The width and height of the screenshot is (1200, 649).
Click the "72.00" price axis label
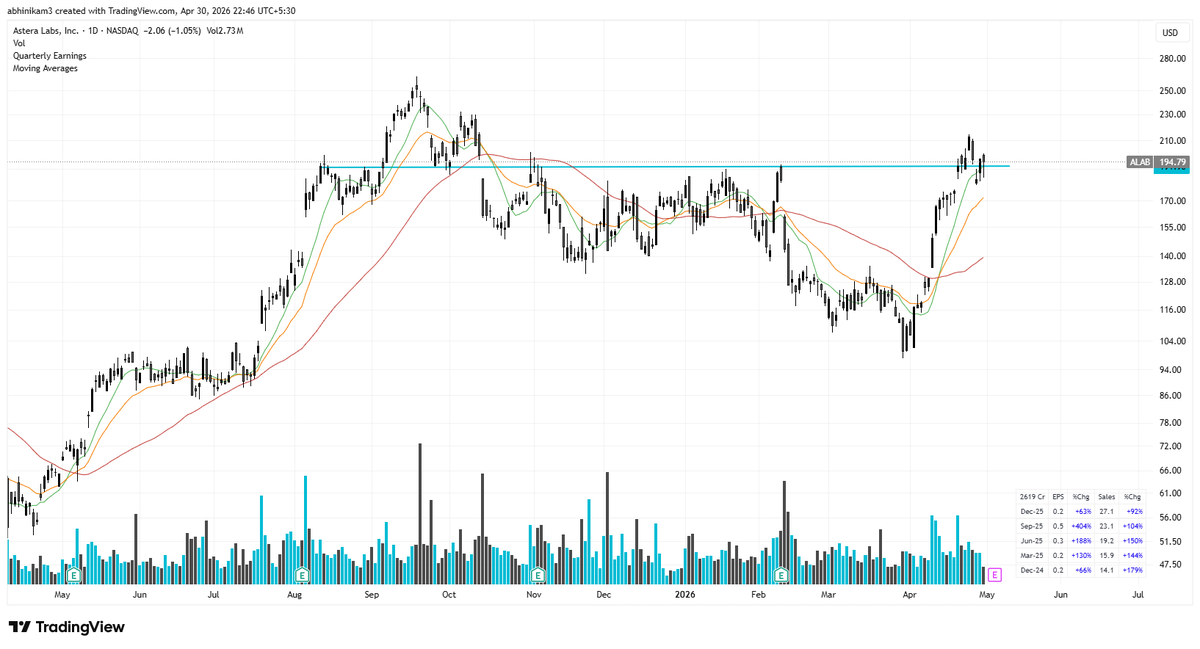coord(1172,445)
